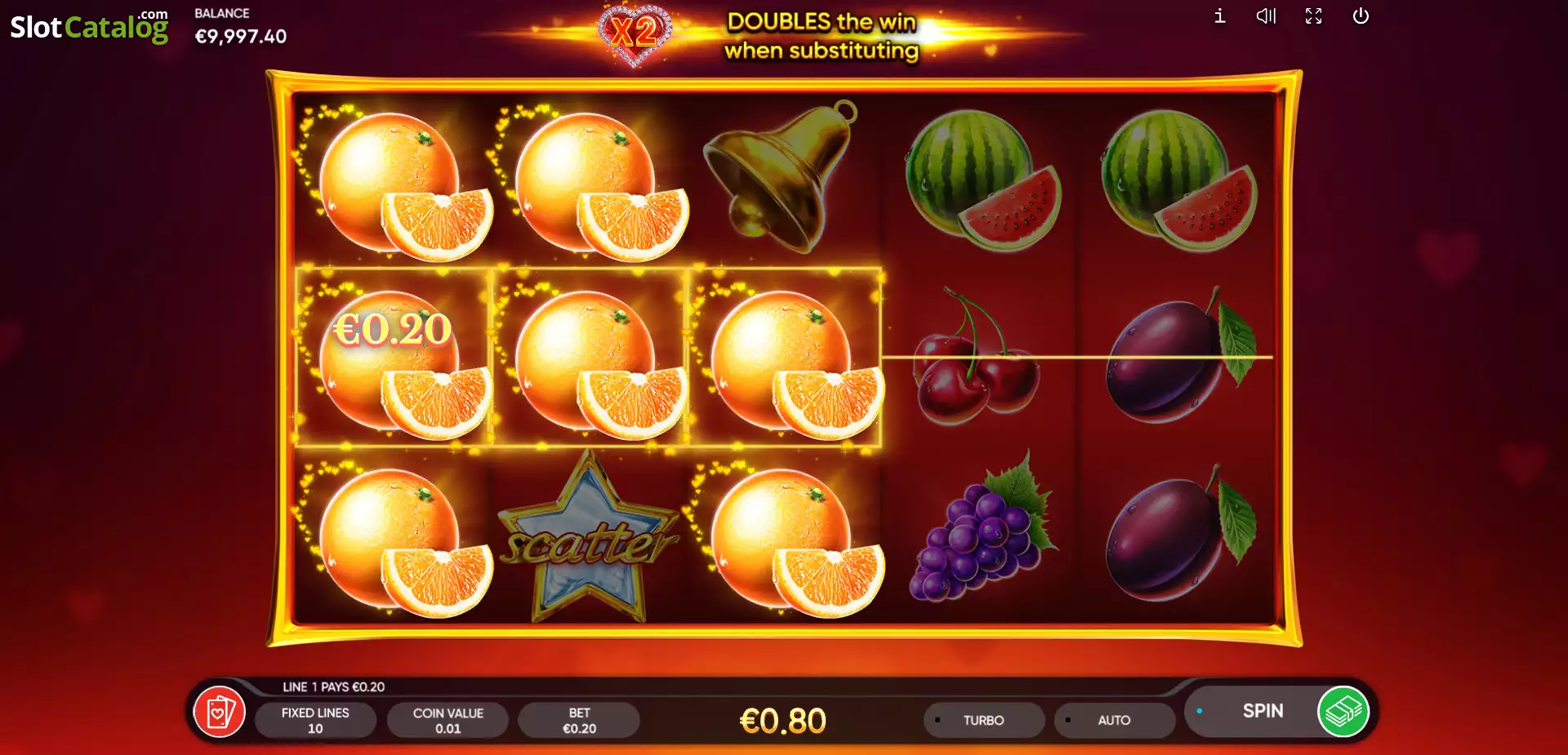The width and height of the screenshot is (1568, 755).
Task: Click the €0.80 win amount display
Action: click(782, 721)
